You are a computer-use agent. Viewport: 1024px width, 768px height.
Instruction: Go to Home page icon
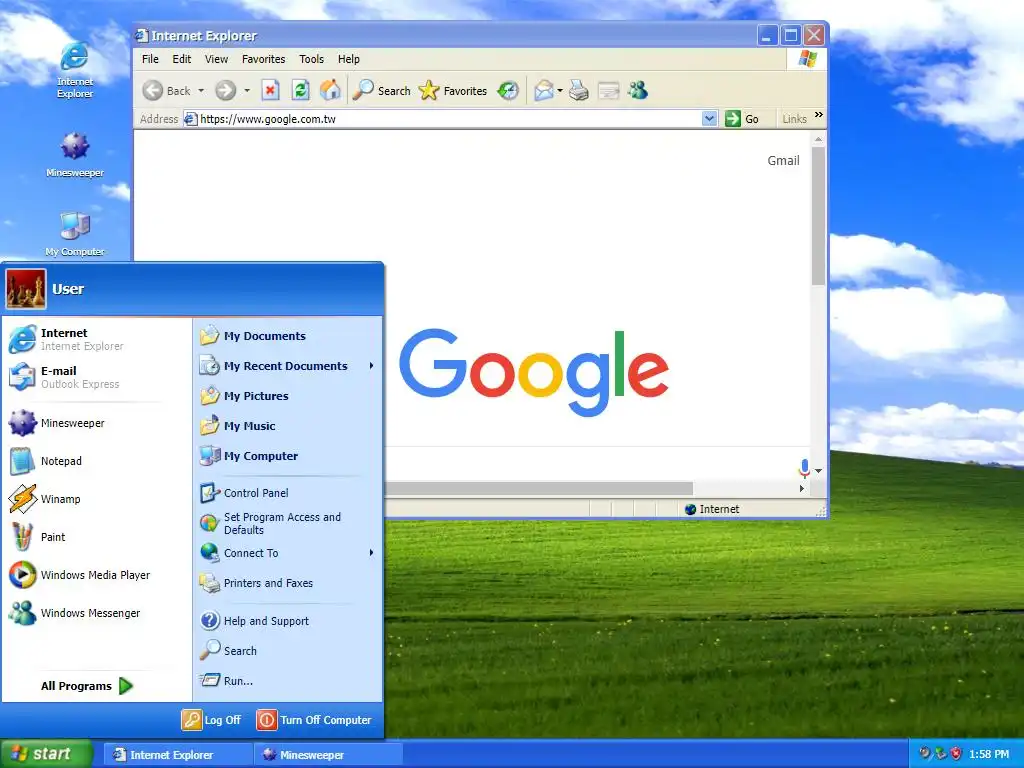click(x=330, y=90)
